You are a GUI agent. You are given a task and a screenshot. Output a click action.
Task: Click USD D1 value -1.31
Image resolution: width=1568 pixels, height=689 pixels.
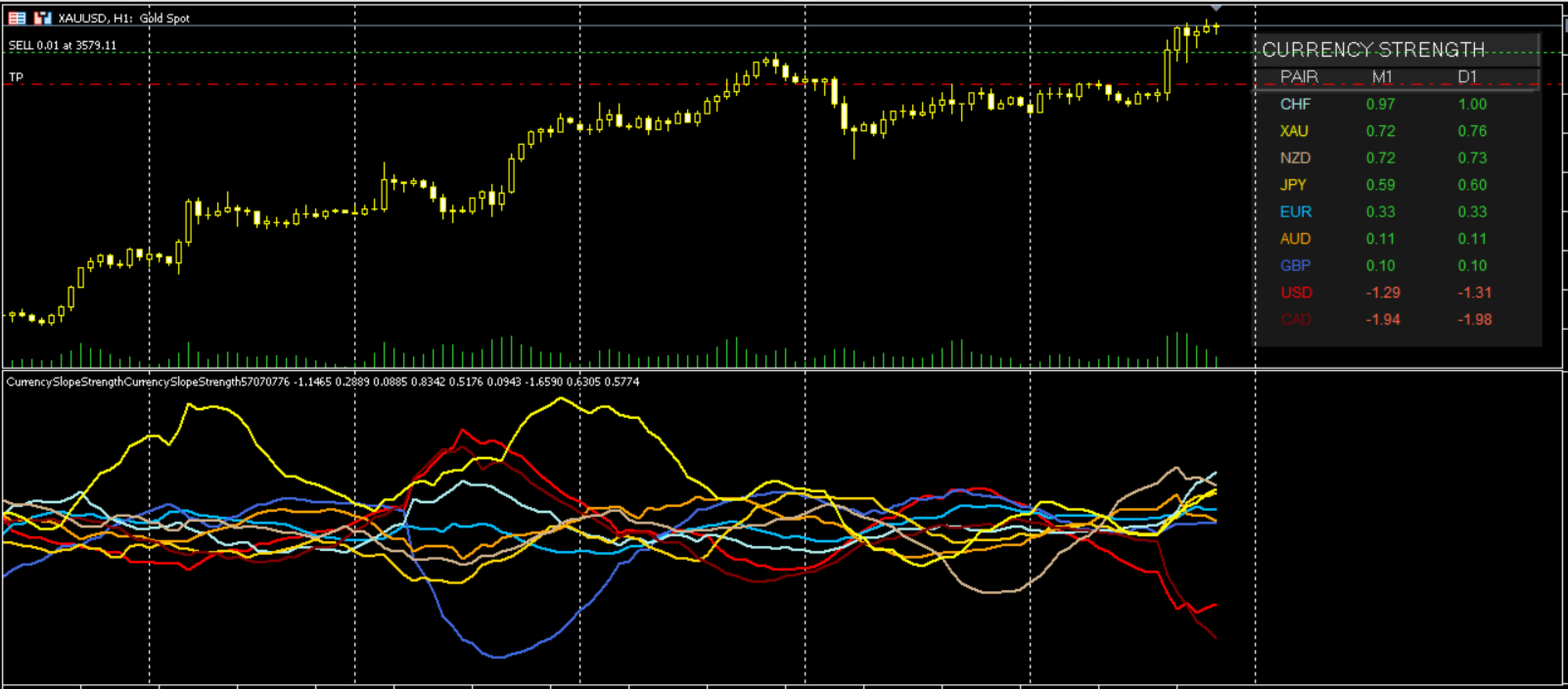click(1474, 293)
